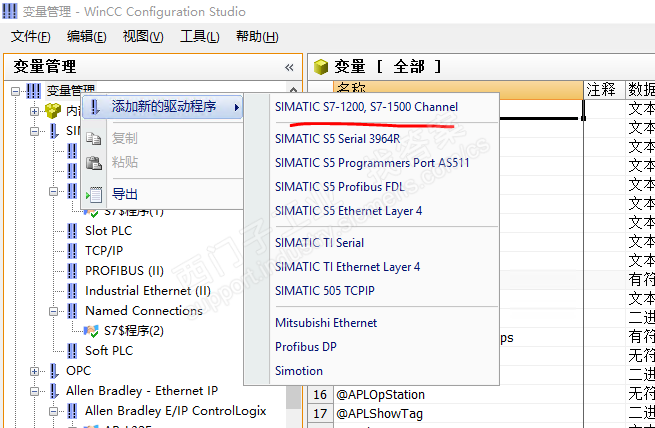The image size is (655, 428).
Task: Click the S7$程序(2) connection icon
Action: pyautogui.click(x=91, y=331)
